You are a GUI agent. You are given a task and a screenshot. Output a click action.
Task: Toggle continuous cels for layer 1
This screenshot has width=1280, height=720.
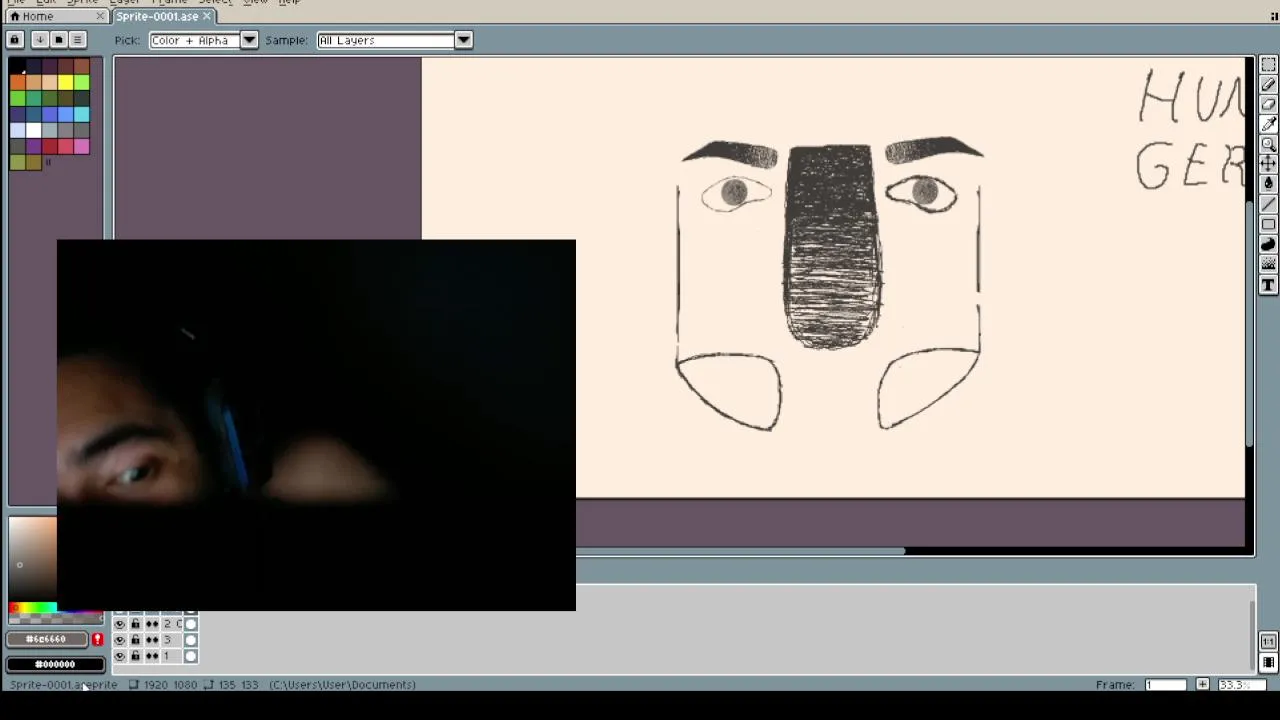152,656
